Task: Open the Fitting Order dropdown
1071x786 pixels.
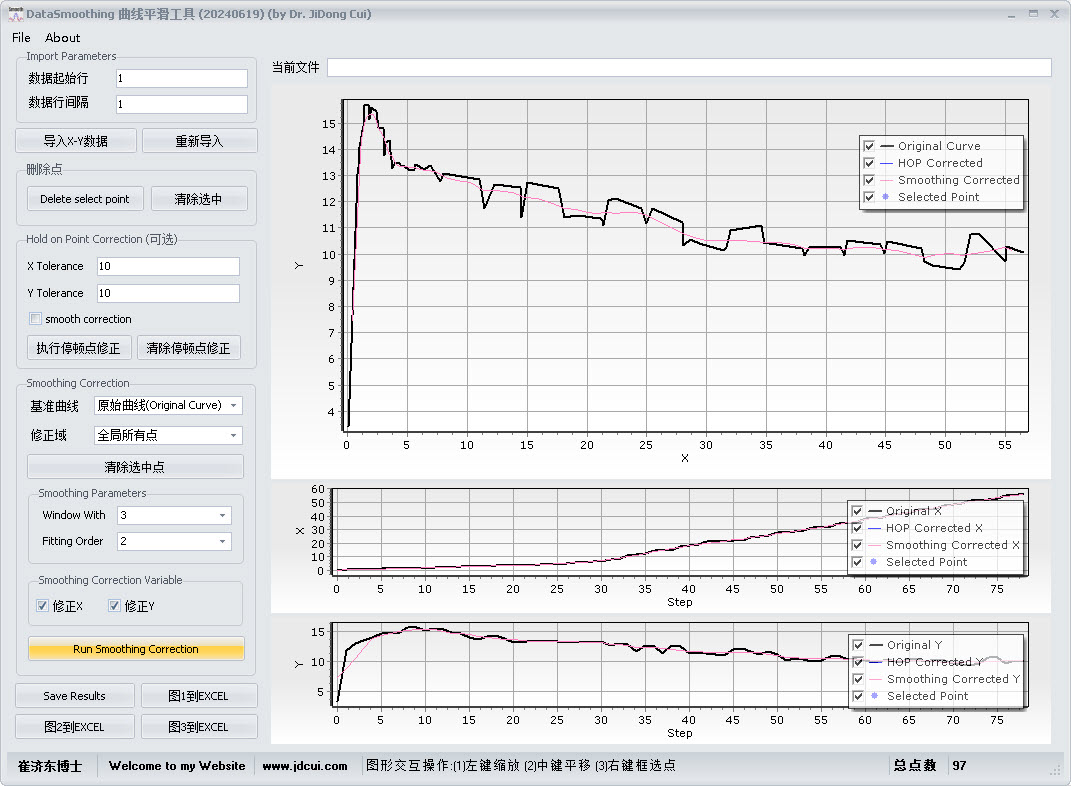Action: (x=174, y=542)
